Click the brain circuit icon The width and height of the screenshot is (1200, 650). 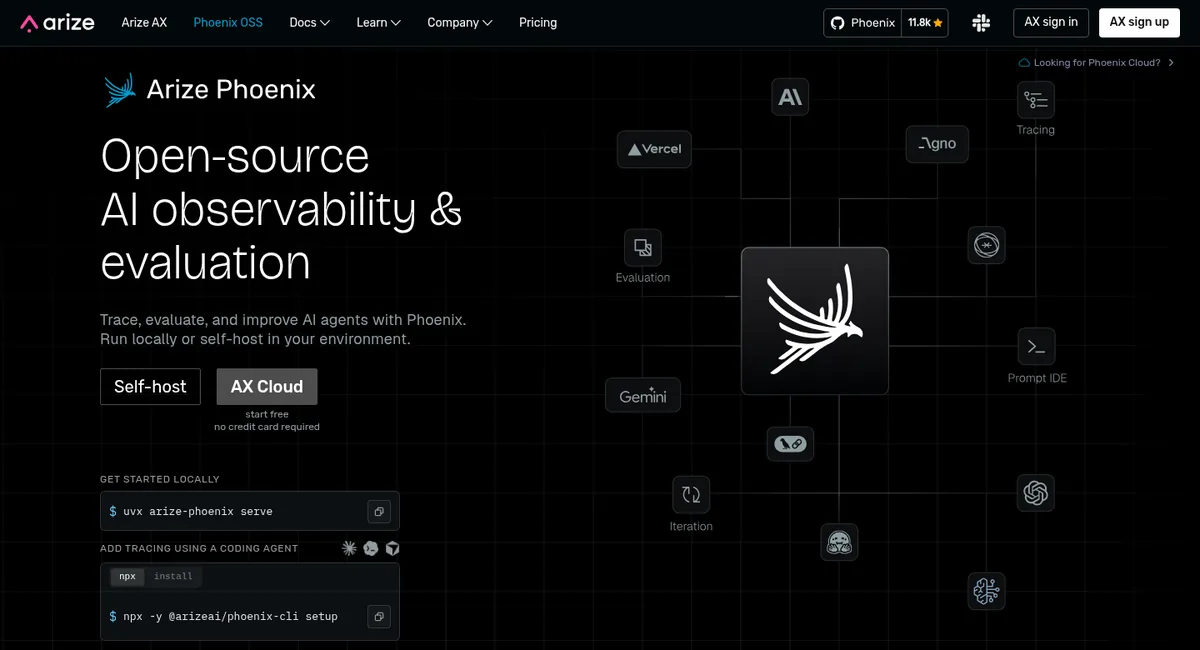(x=986, y=591)
